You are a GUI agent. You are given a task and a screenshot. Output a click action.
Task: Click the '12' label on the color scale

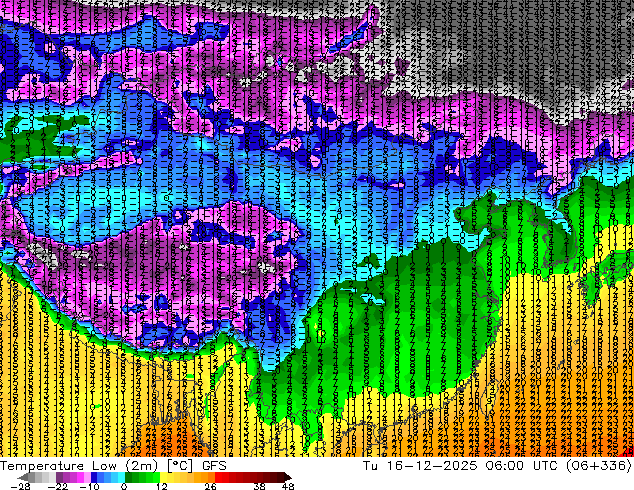tap(162, 486)
